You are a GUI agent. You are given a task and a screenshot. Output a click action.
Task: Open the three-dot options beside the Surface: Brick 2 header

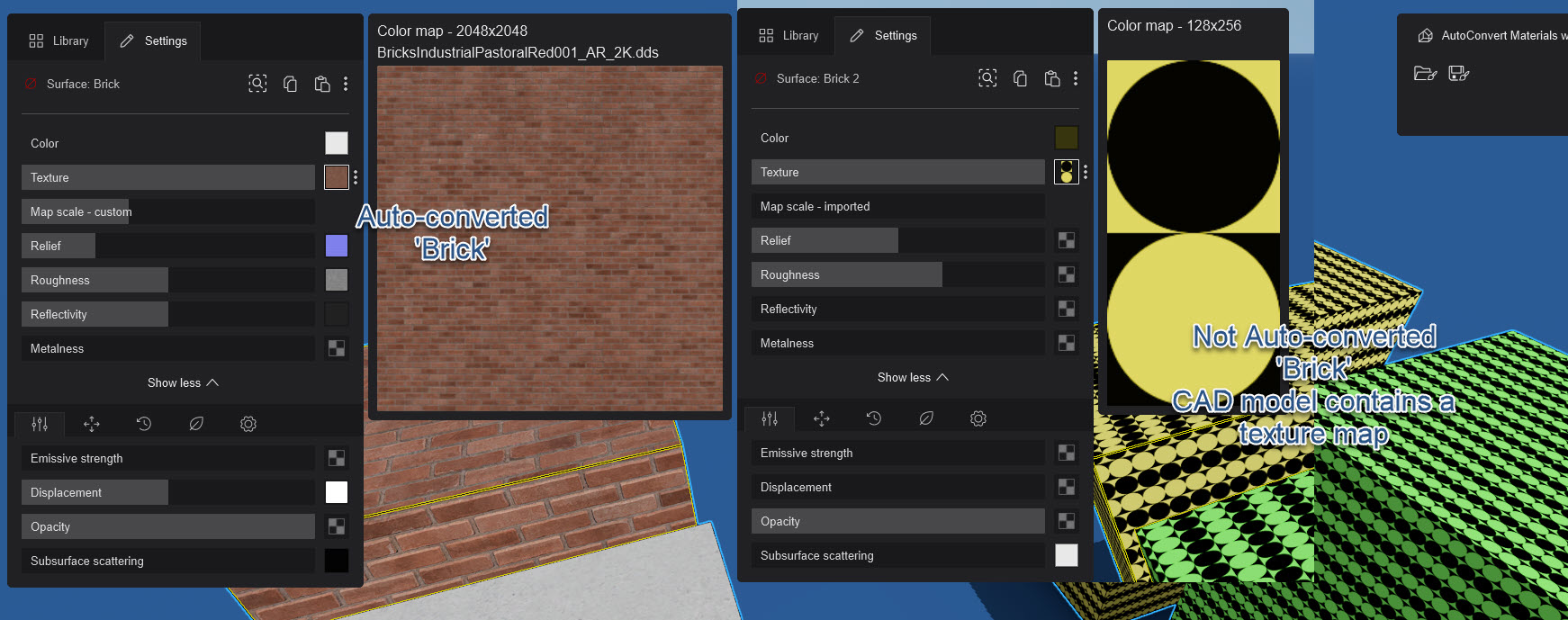pyautogui.click(x=1076, y=78)
